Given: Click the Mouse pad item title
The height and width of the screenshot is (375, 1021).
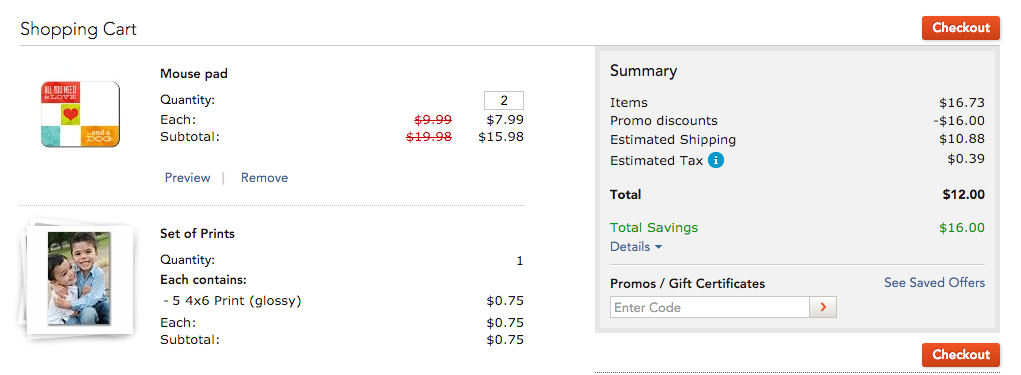Looking at the screenshot, I should tap(194, 74).
